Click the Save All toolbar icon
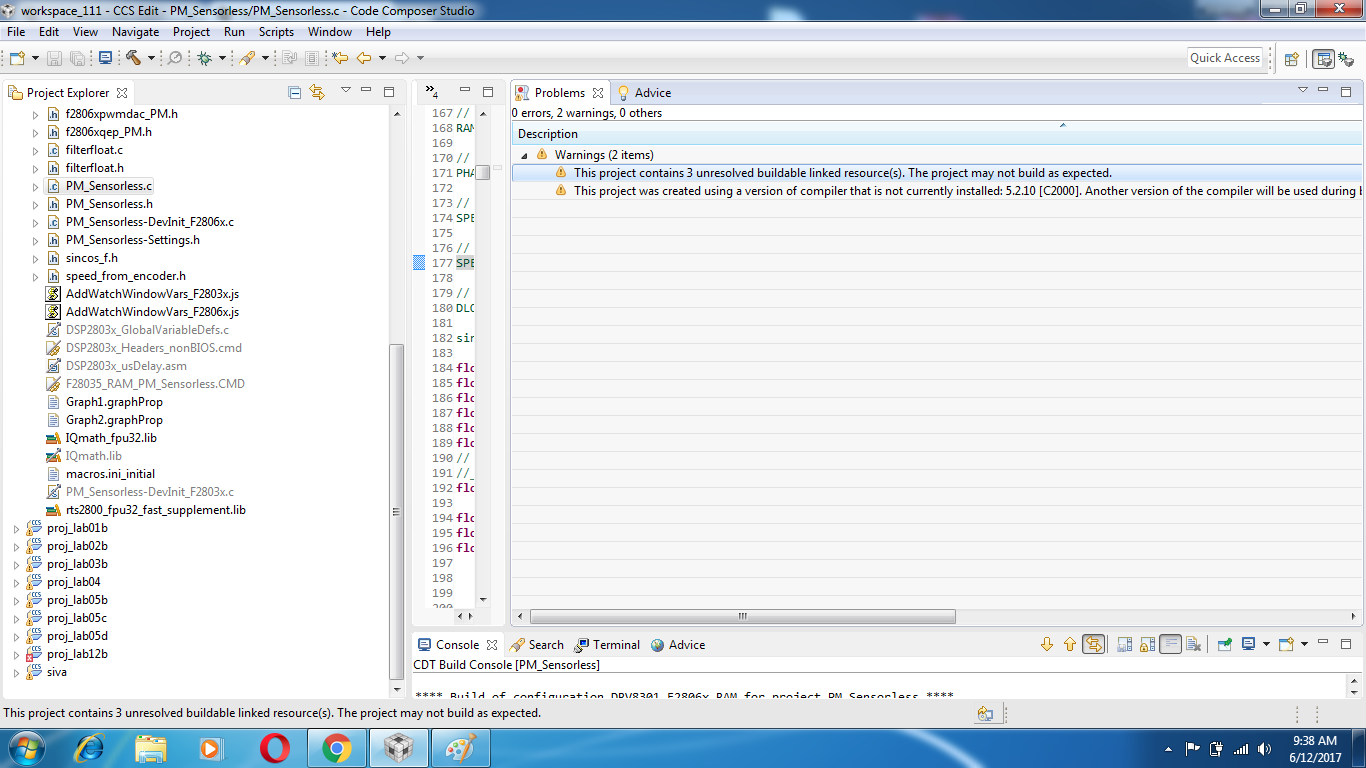1366x768 pixels. [x=77, y=58]
